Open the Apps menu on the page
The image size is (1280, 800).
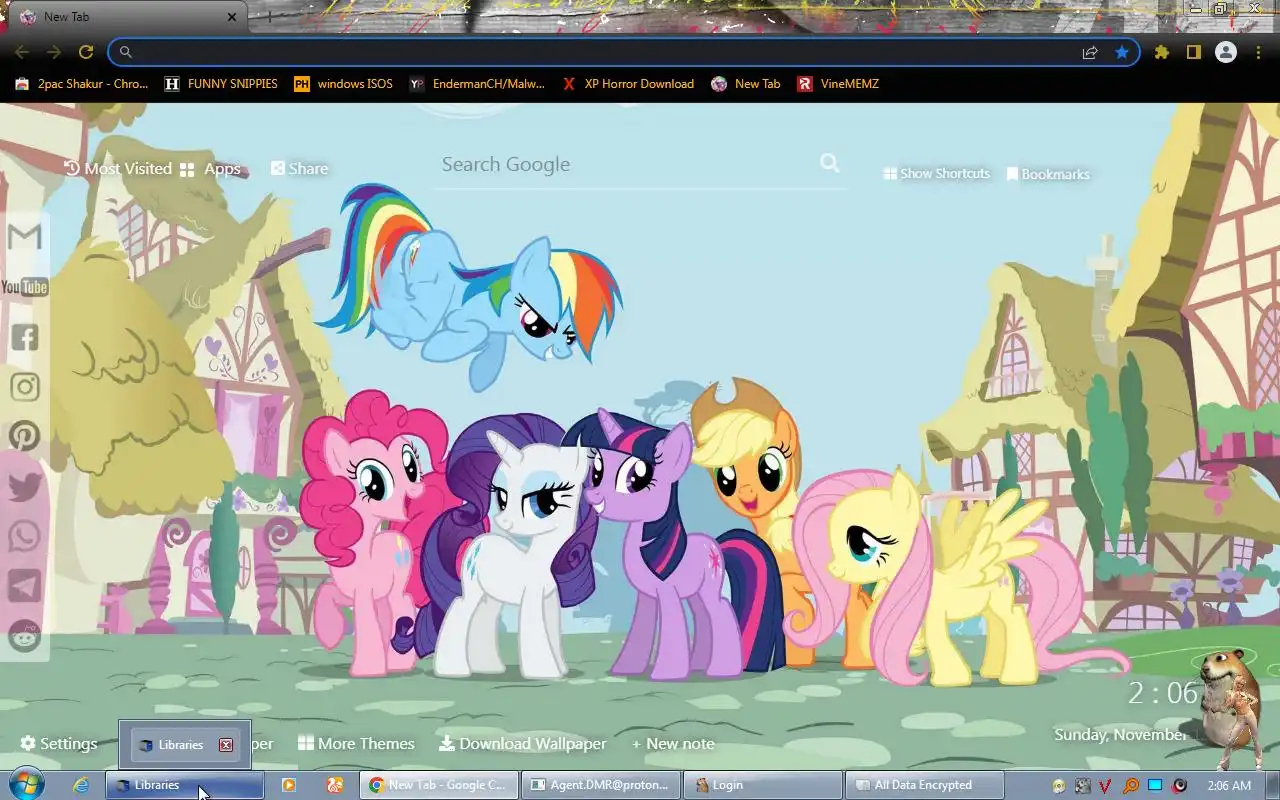(211, 168)
